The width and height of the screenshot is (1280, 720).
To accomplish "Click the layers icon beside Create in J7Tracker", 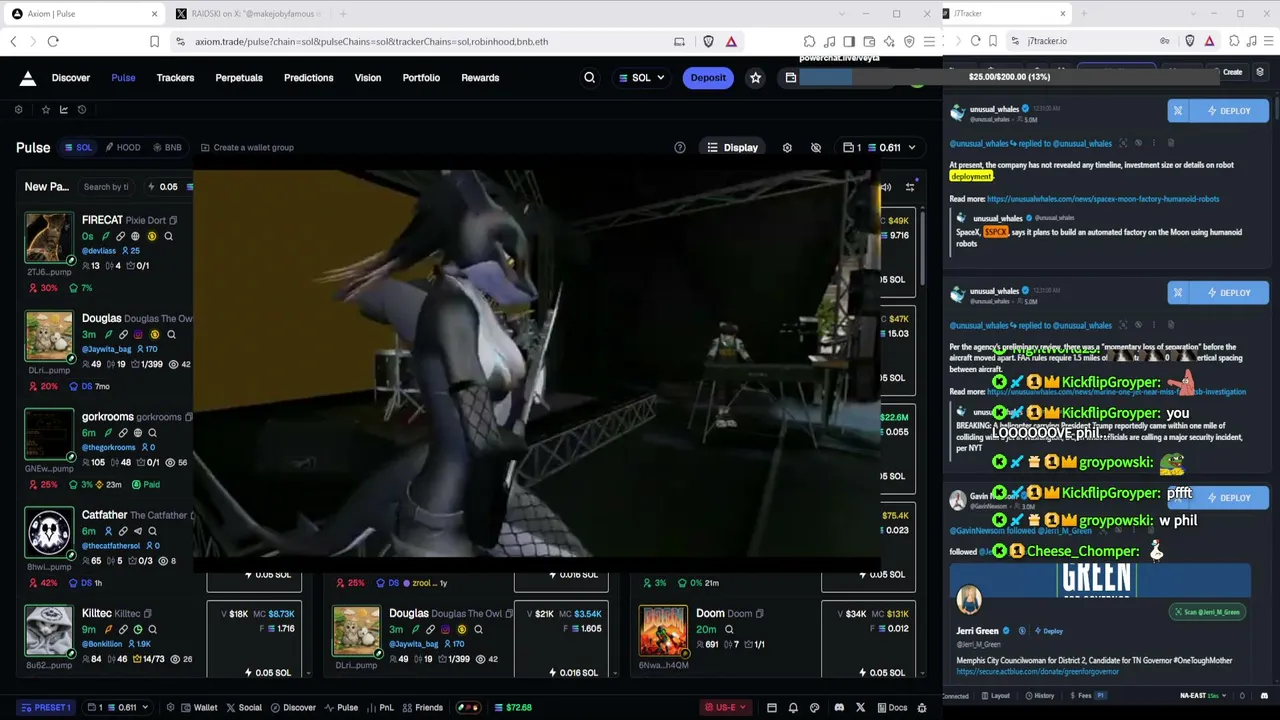I will click(x=1260, y=72).
